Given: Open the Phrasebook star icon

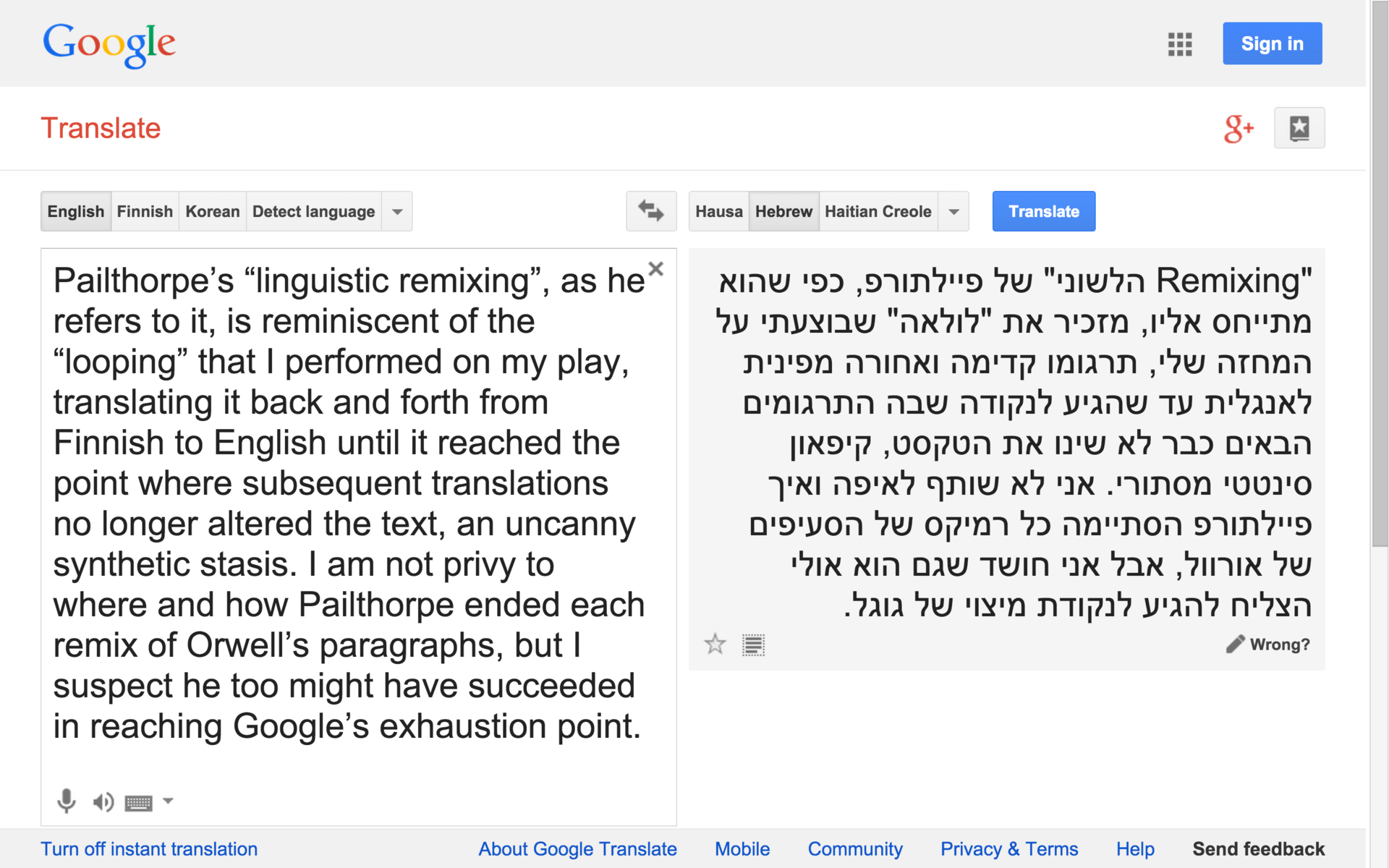Looking at the screenshot, I should [x=1299, y=128].
